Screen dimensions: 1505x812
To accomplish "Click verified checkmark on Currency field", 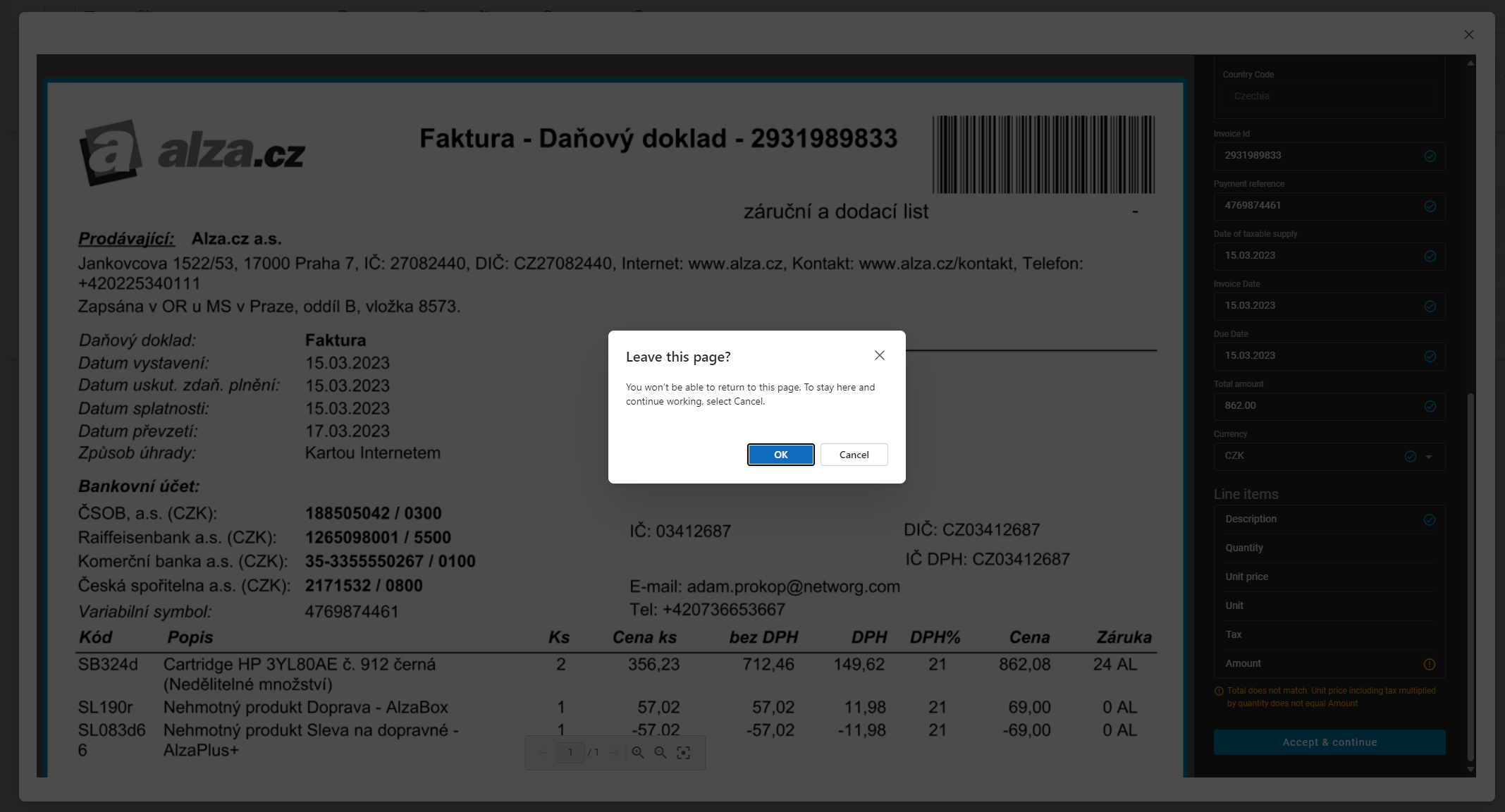I will click(1411, 456).
